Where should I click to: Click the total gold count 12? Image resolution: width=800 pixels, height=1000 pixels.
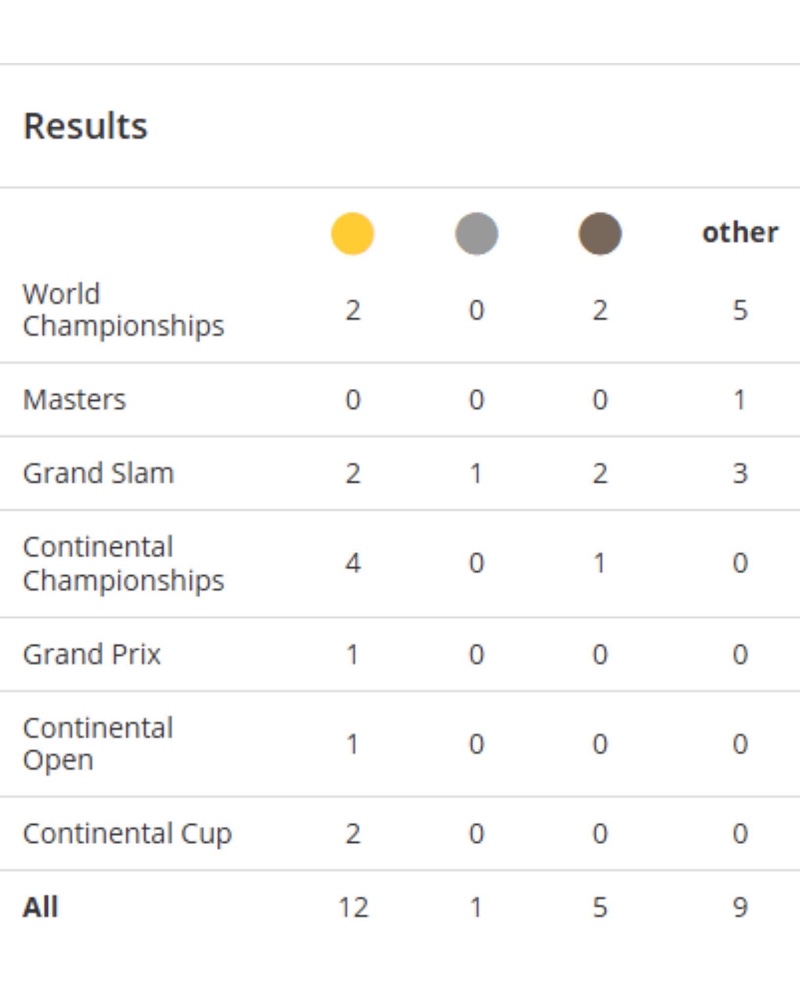(x=353, y=908)
